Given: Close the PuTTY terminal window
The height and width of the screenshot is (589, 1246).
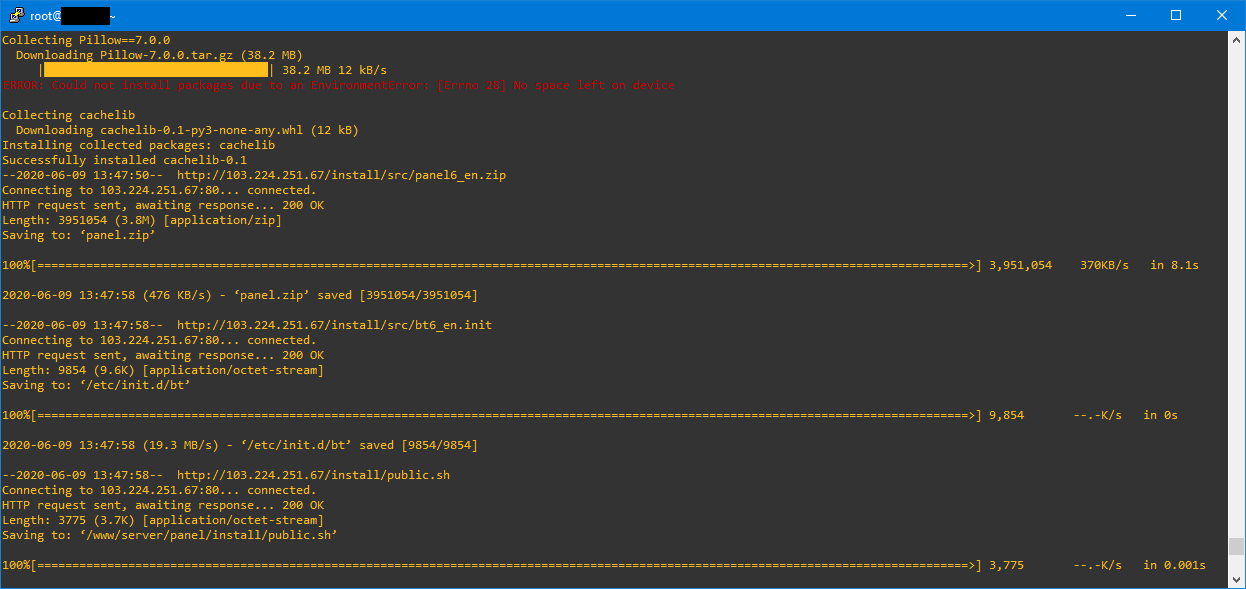Looking at the screenshot, I should coord(1222,15).
